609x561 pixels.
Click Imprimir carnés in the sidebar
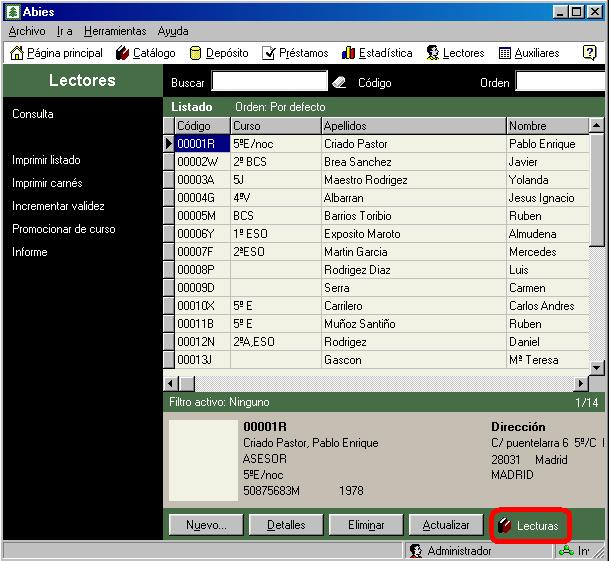(x=47, y=183)
